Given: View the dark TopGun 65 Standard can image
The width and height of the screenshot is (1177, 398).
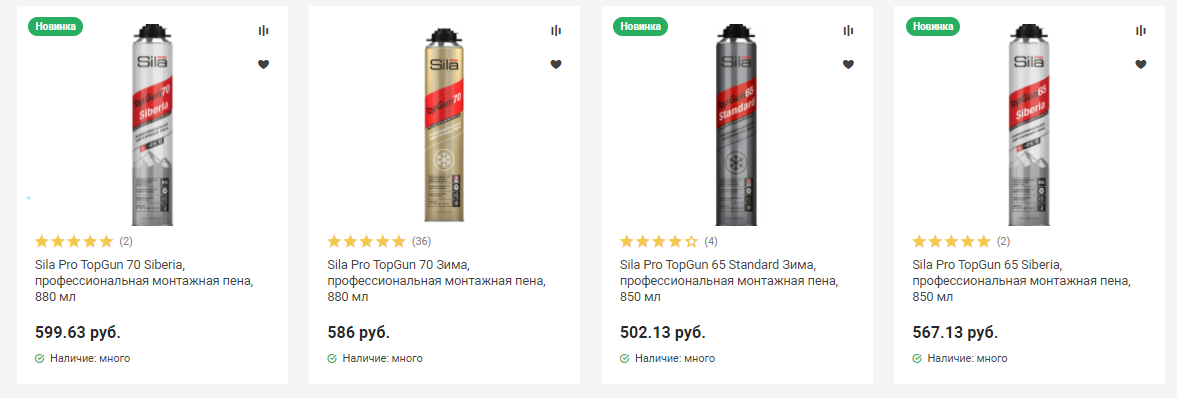Looking at the screenshot, I should point(739,124).
